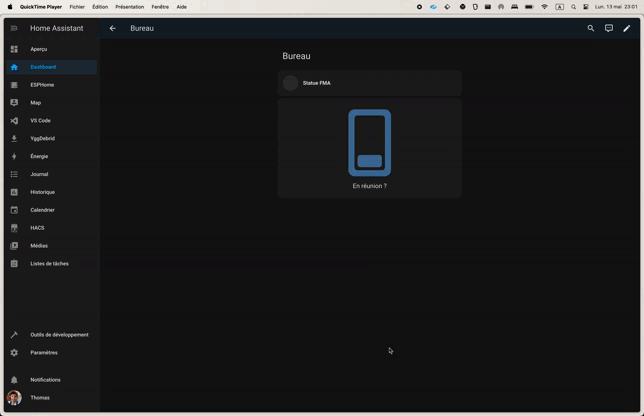Select the Journal sidebar item
644x416 pixels.
51,174
